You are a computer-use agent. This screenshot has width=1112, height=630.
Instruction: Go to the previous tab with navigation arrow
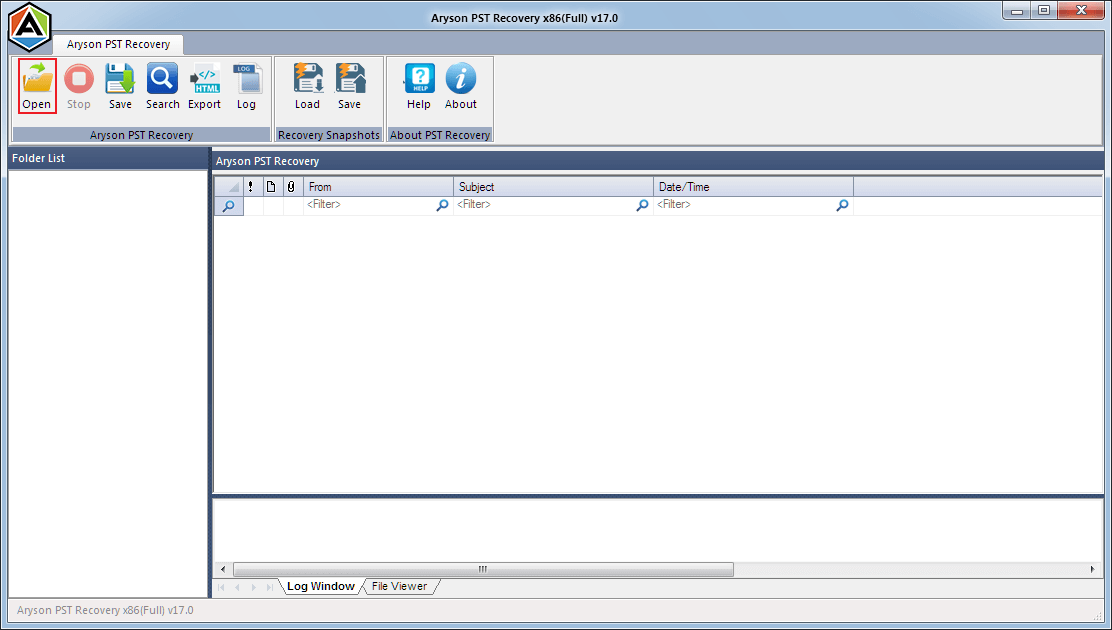237,587
